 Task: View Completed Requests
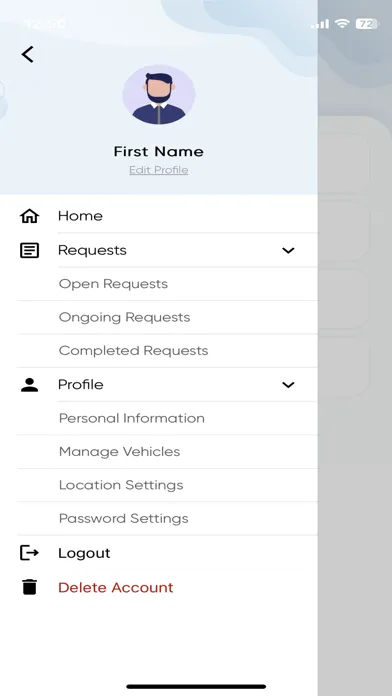tap(133, 351)
